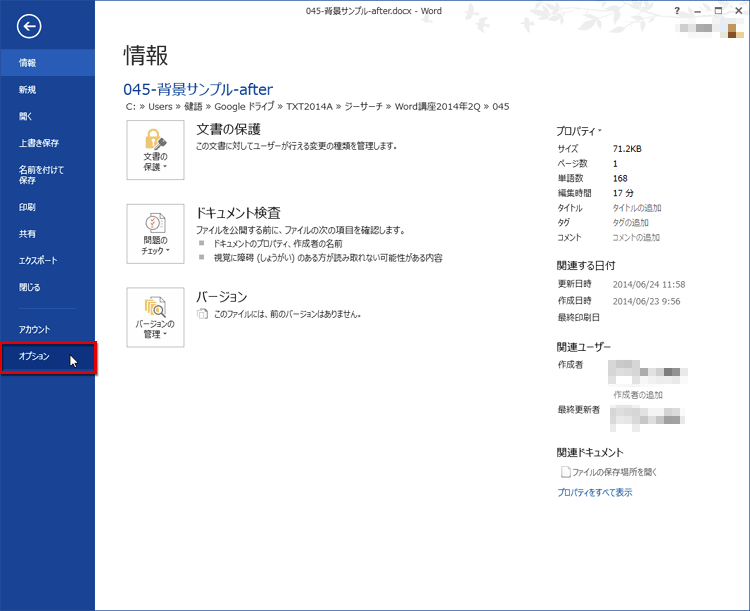Click 作成者の追加 to add author
The height and width of the screenshot is (611, 750).
pyautogui.click(x=638, y=395)
